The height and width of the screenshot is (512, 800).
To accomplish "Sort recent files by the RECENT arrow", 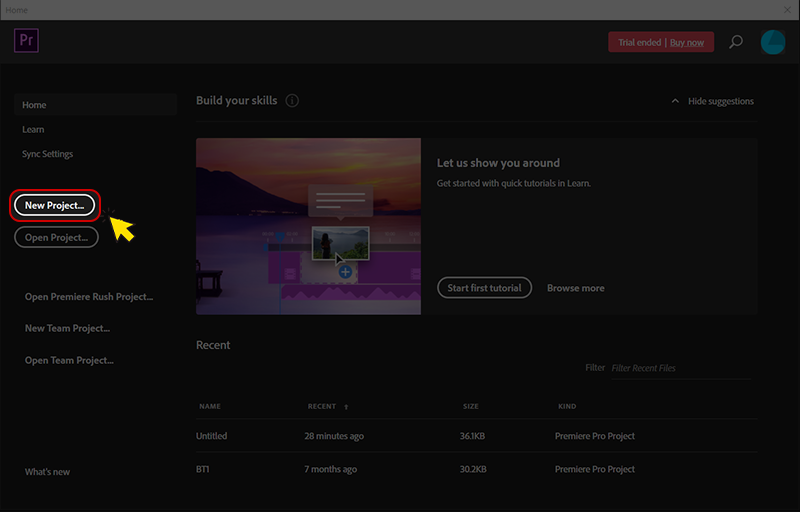I will point(346,407).
